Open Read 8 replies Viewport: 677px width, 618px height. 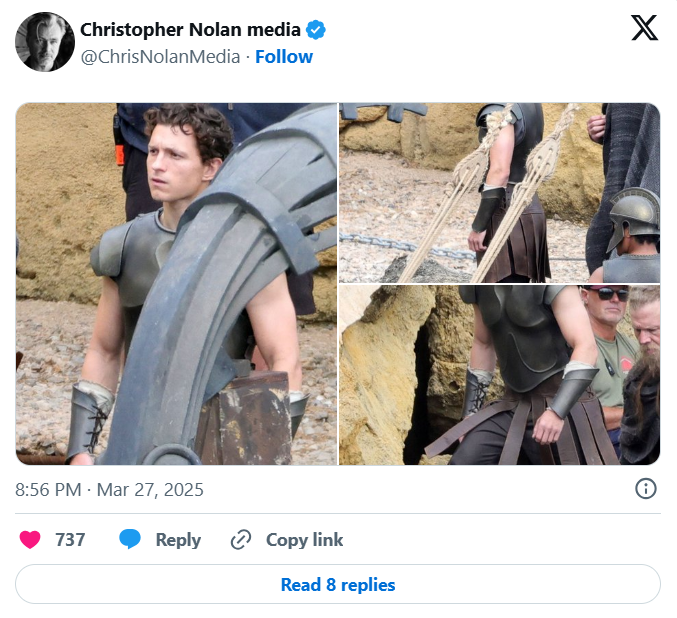click(x=338, y=585)
